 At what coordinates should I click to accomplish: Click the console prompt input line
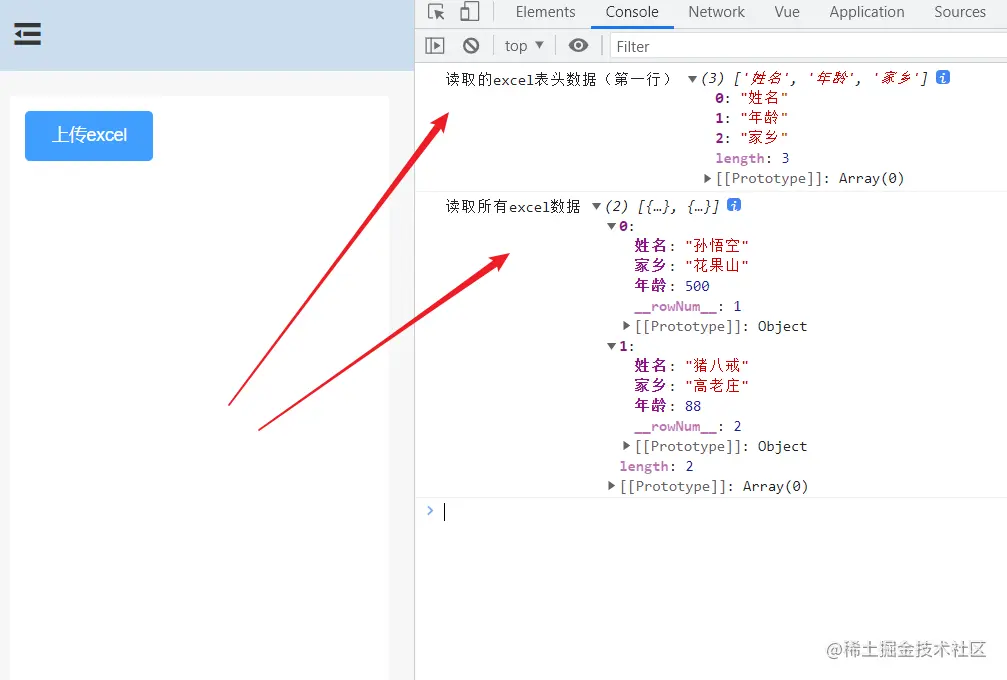click(719, 512)
